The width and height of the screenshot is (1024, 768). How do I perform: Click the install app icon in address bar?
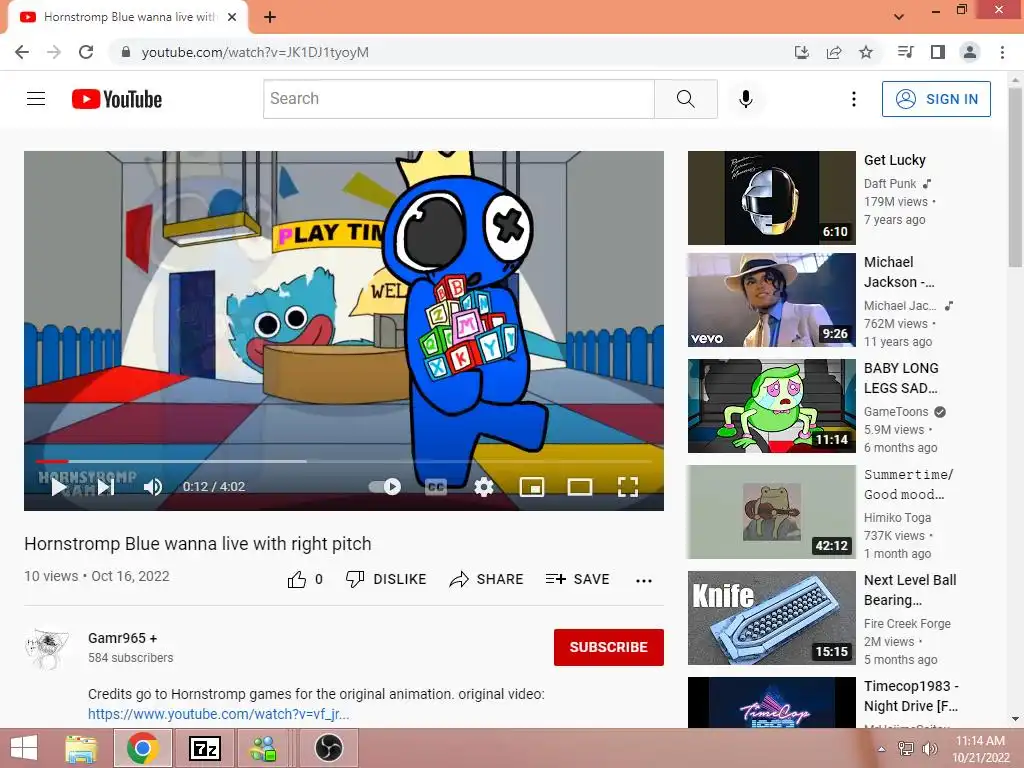click(x=802, y=52)
